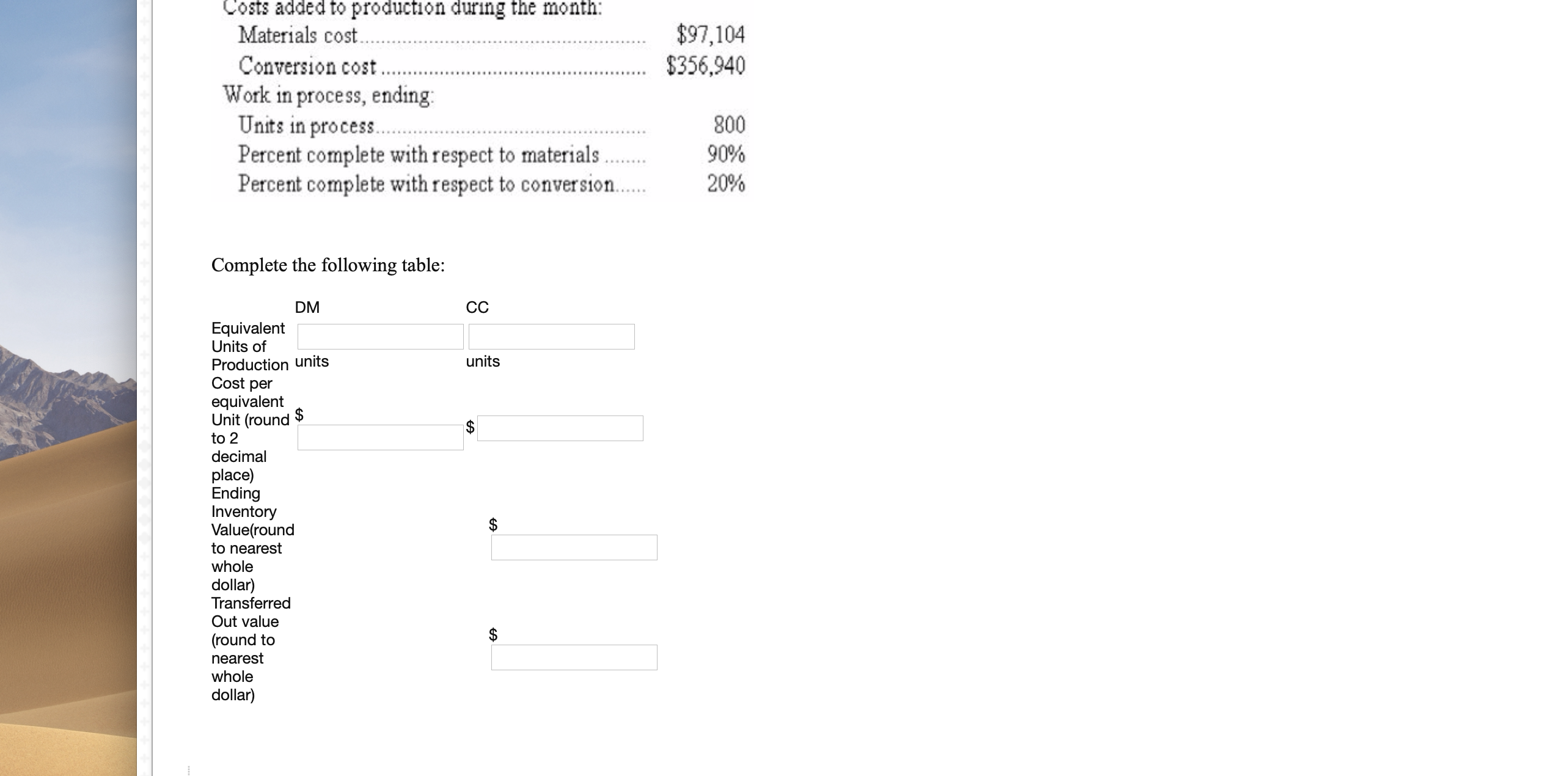
Task: Click the DM Cost per Equivalent Unit field
Action: 379,437
